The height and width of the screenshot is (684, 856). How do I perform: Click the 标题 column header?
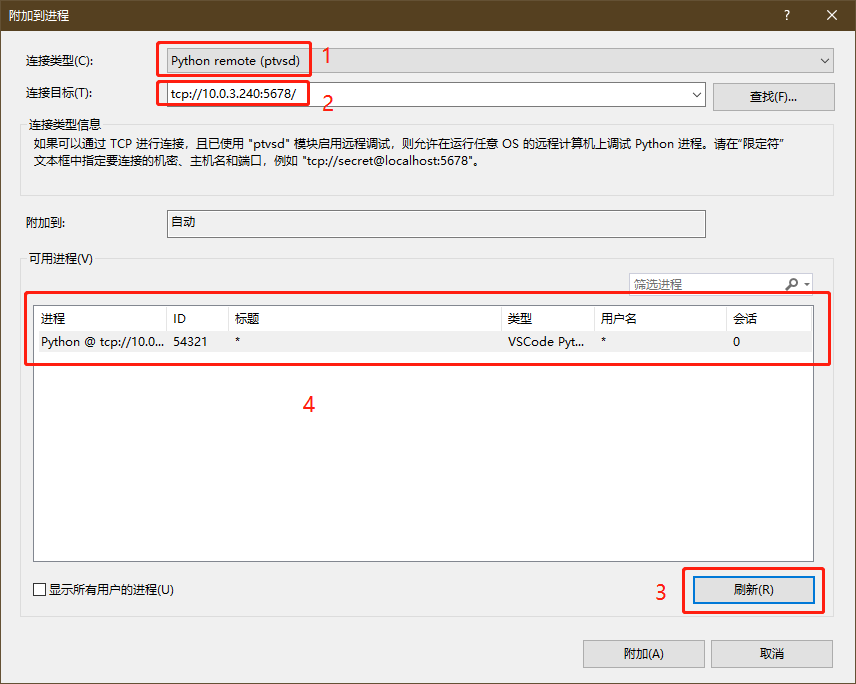[x=364, y=319]
